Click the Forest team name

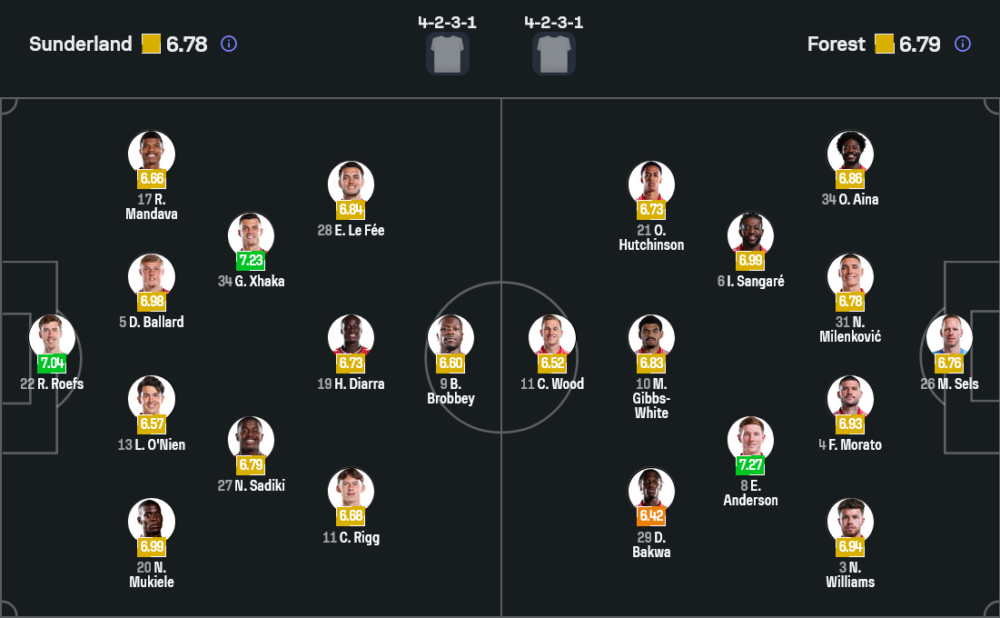(836, 44)
